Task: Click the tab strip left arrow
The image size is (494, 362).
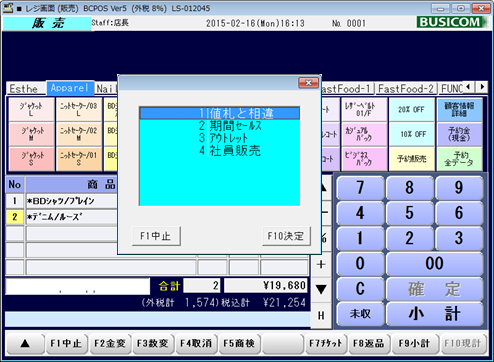Action: pyautogui.click(x=469, y=87)
